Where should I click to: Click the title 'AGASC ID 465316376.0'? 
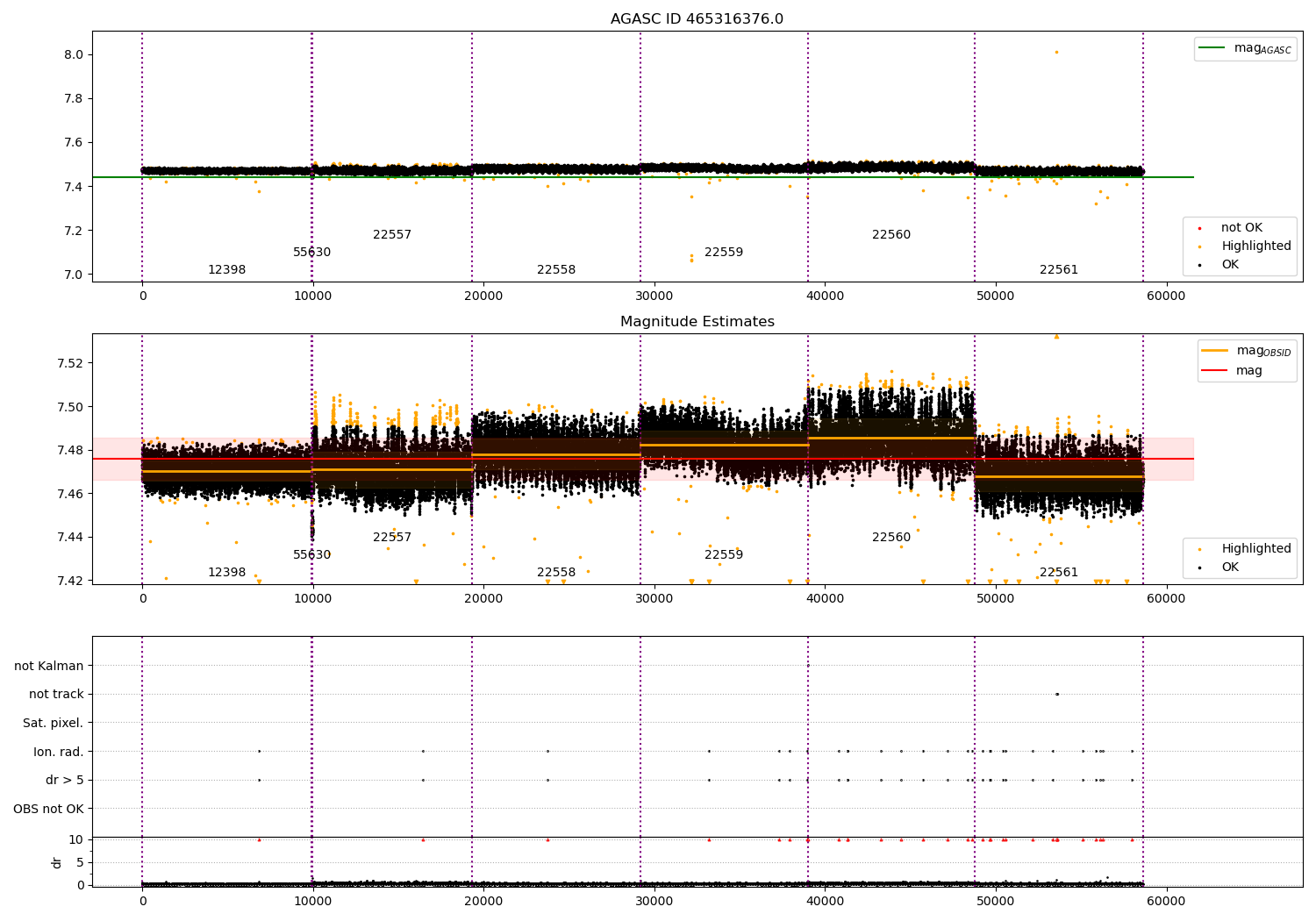click(x=697, y=19)
